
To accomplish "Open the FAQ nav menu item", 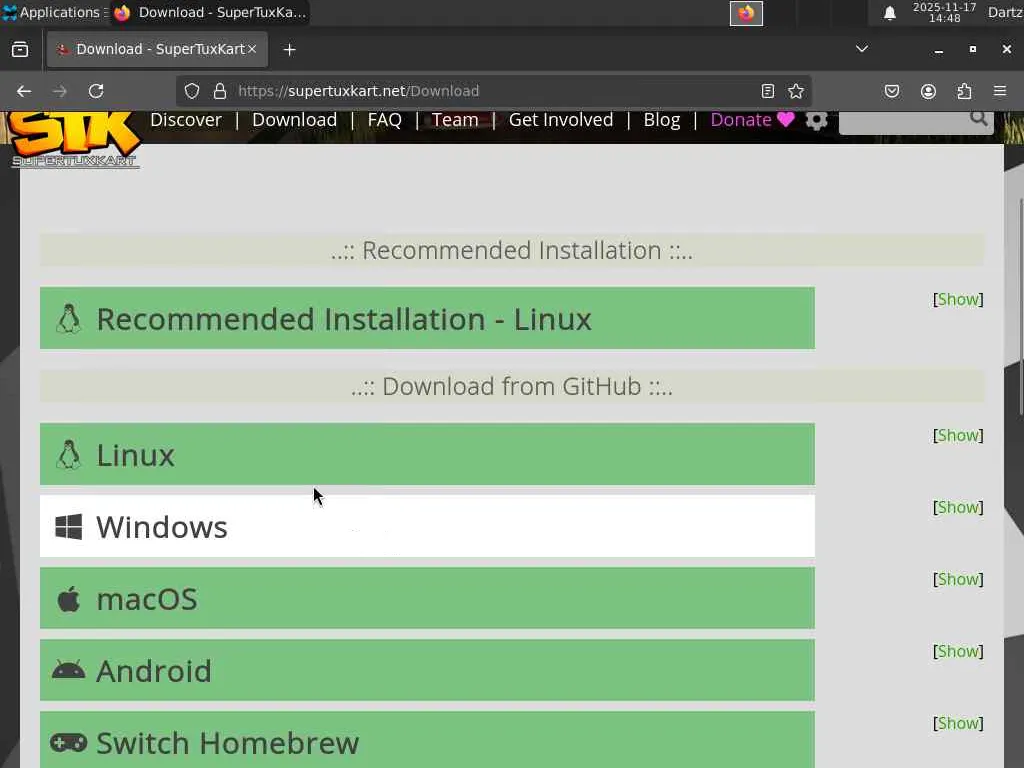I will [x=385, y=120].
